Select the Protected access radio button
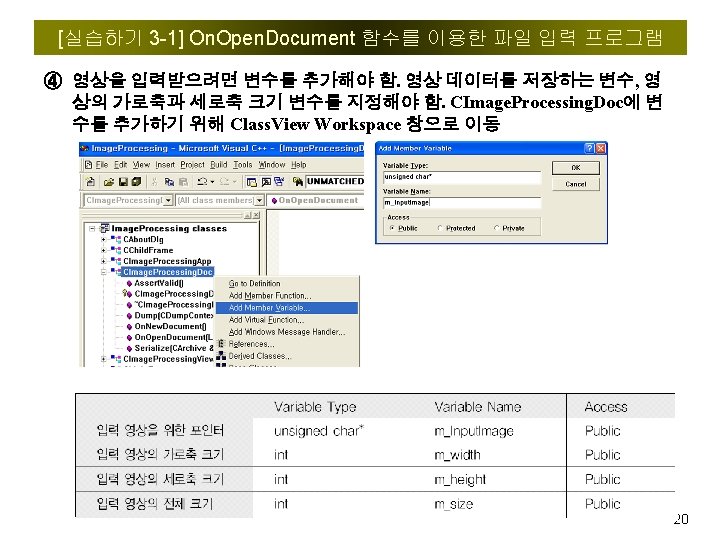 tap(440, 228)
